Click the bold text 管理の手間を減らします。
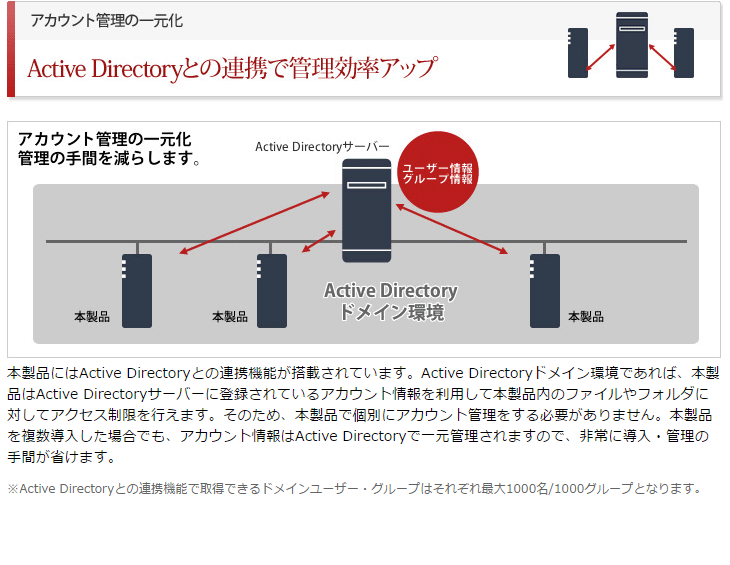The image size is (730, 565). click(109, 158)
